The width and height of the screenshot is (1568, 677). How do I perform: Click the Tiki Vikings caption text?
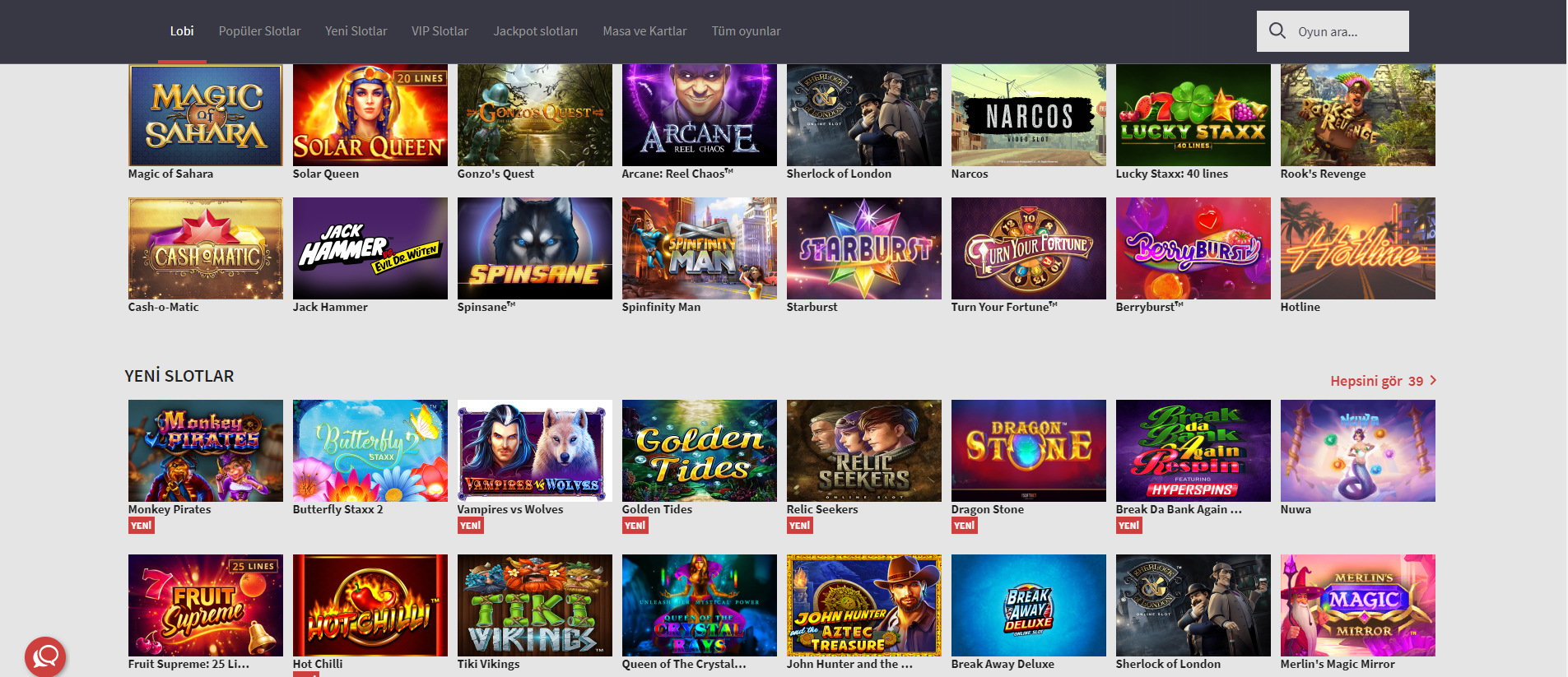(x=489, y=664)
